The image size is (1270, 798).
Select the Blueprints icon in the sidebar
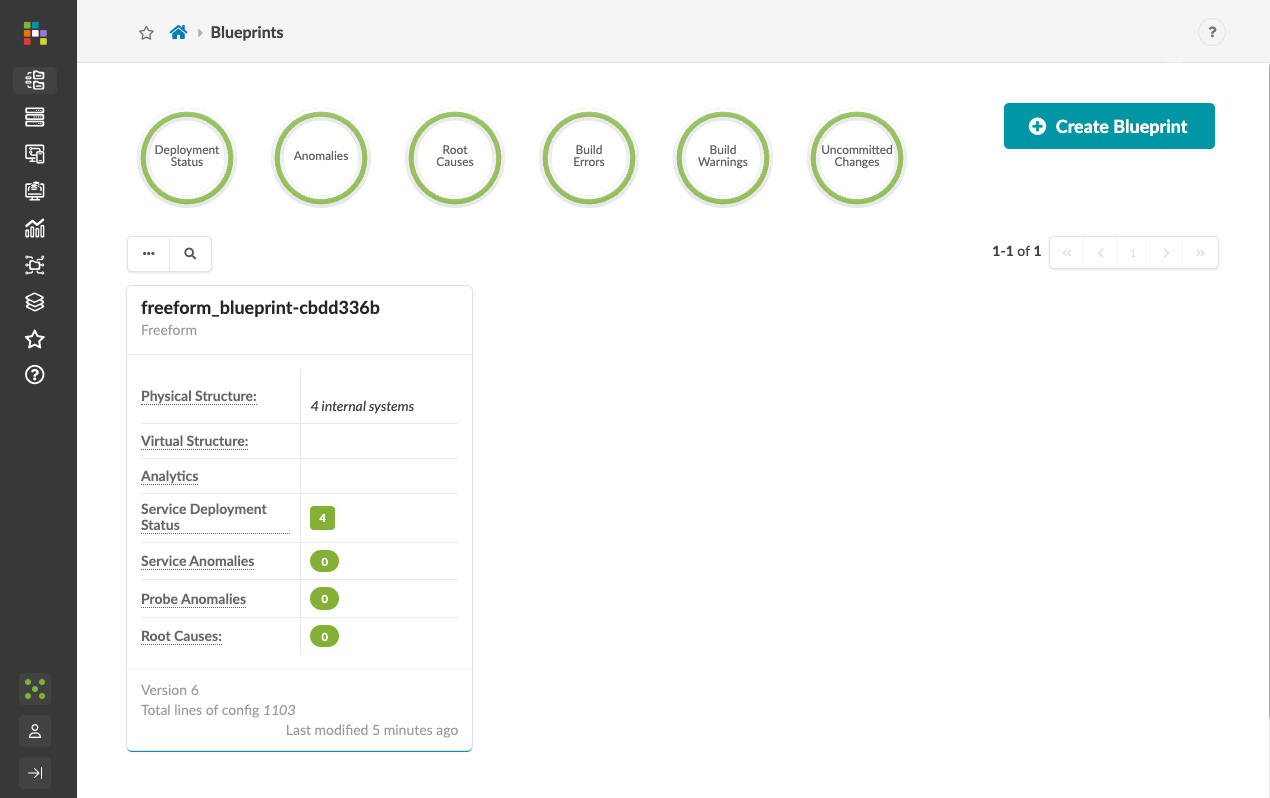pos(35,80)
